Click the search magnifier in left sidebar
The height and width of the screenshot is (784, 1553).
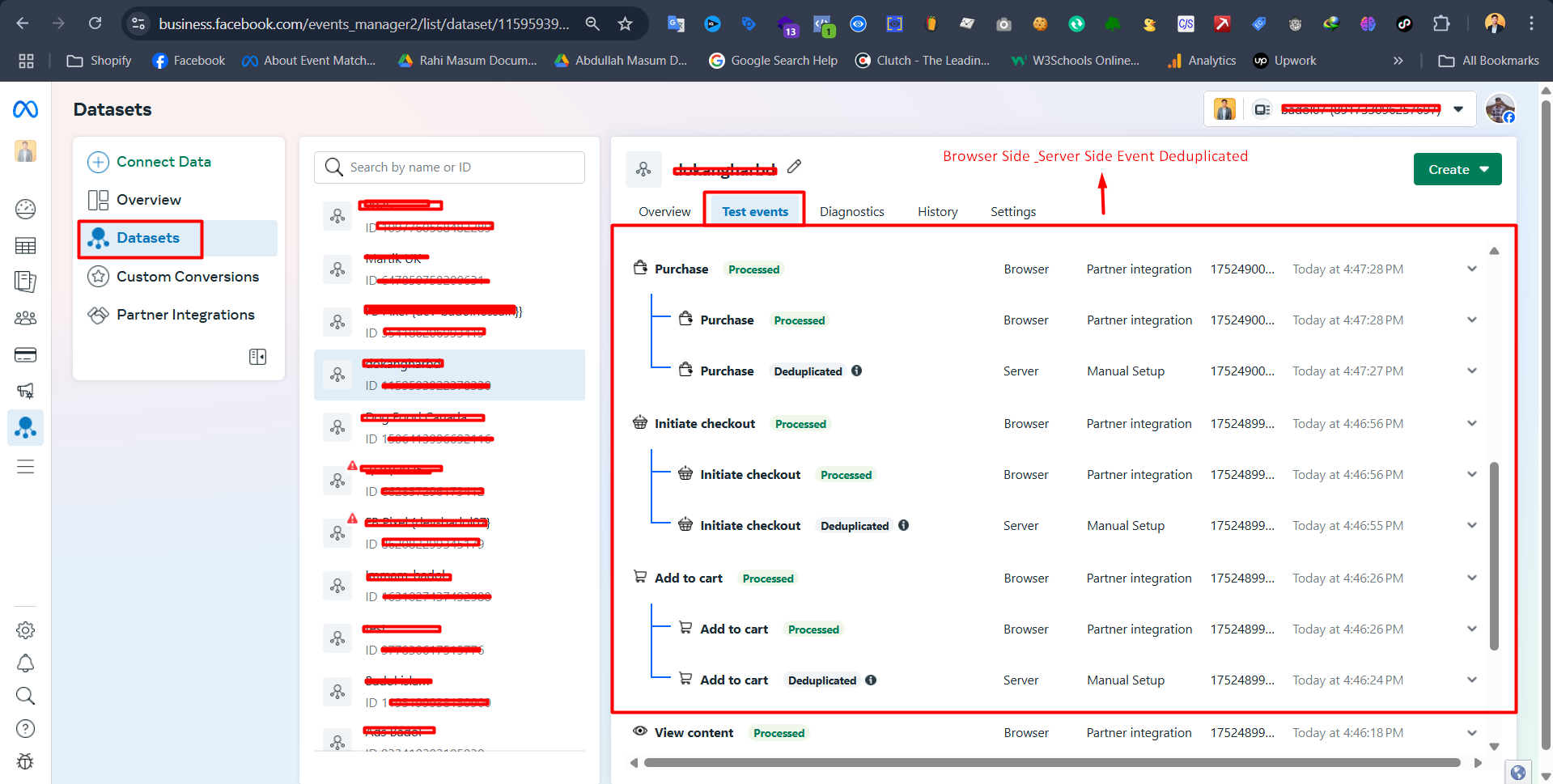tap(25, 696)
